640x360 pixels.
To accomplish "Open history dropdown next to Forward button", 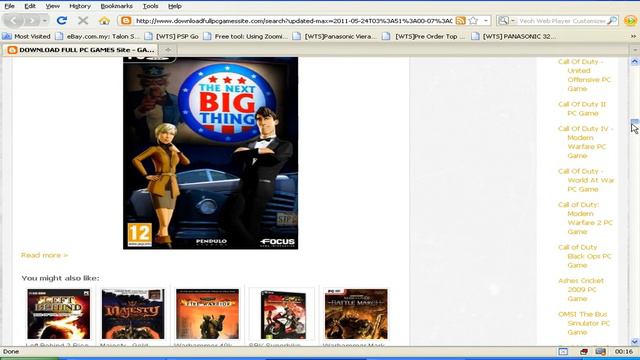I will click(45, 20).
